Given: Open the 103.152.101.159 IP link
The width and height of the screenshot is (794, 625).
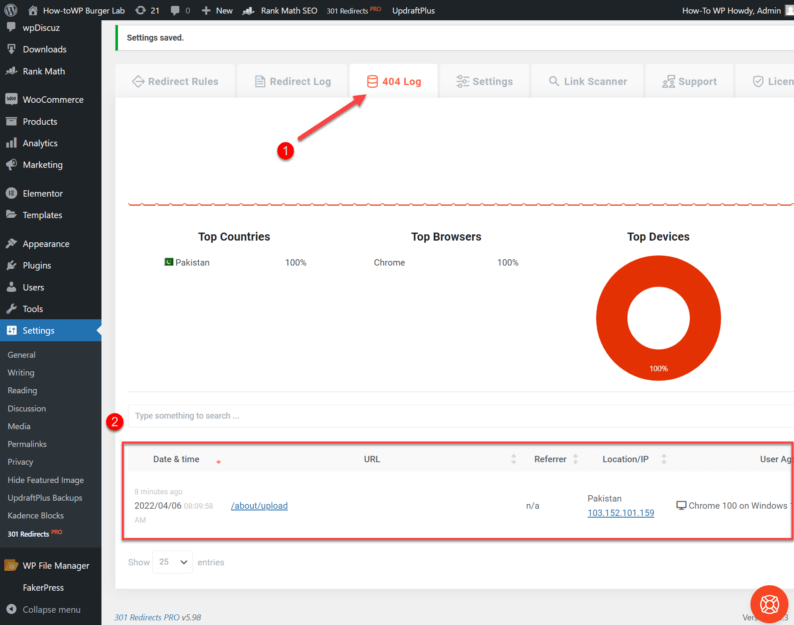Looking at the screenshot, I should 621,513.
